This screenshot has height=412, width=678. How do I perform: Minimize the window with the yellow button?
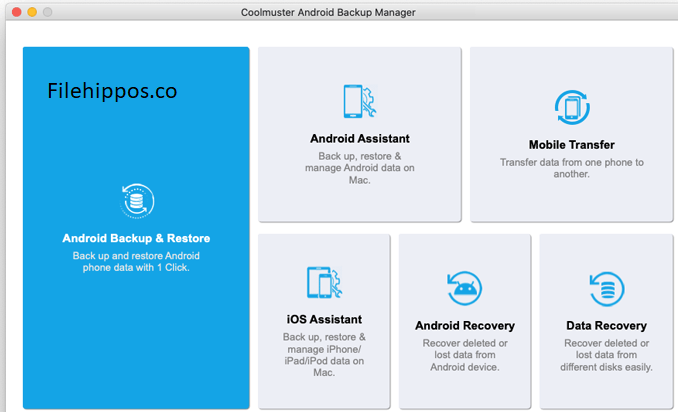coord(32,12)
